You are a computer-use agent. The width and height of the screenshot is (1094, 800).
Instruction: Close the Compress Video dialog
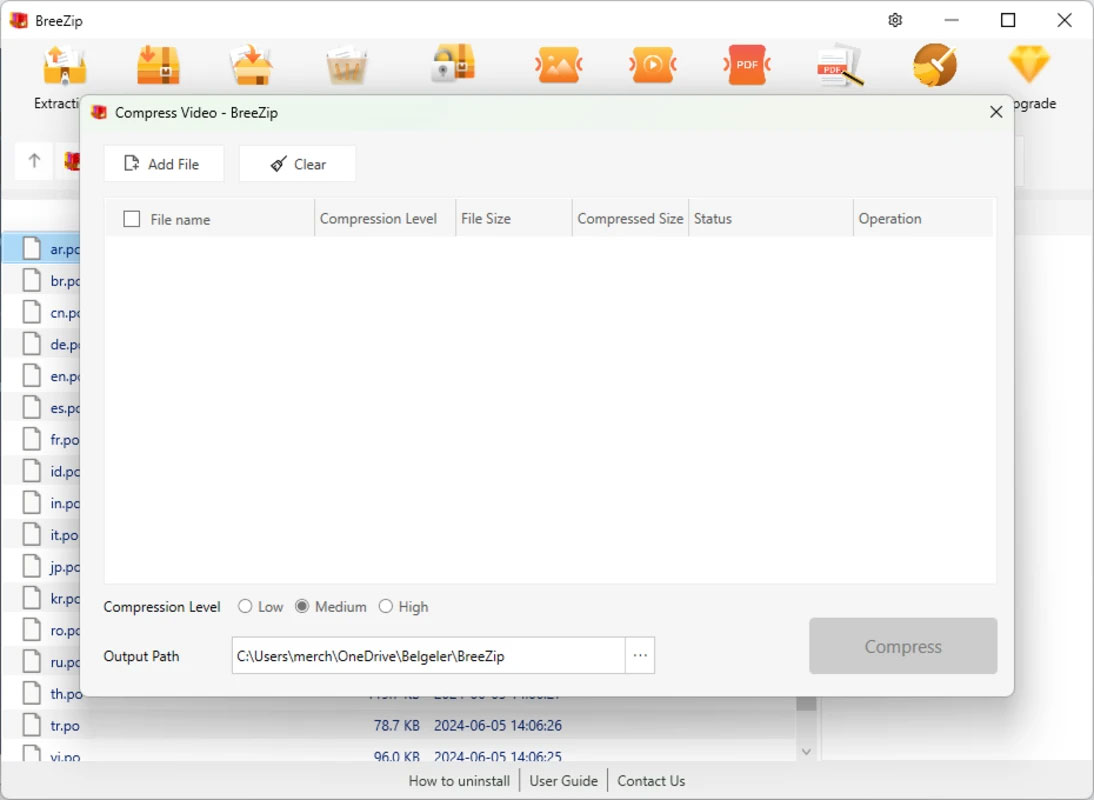point(996,112)
